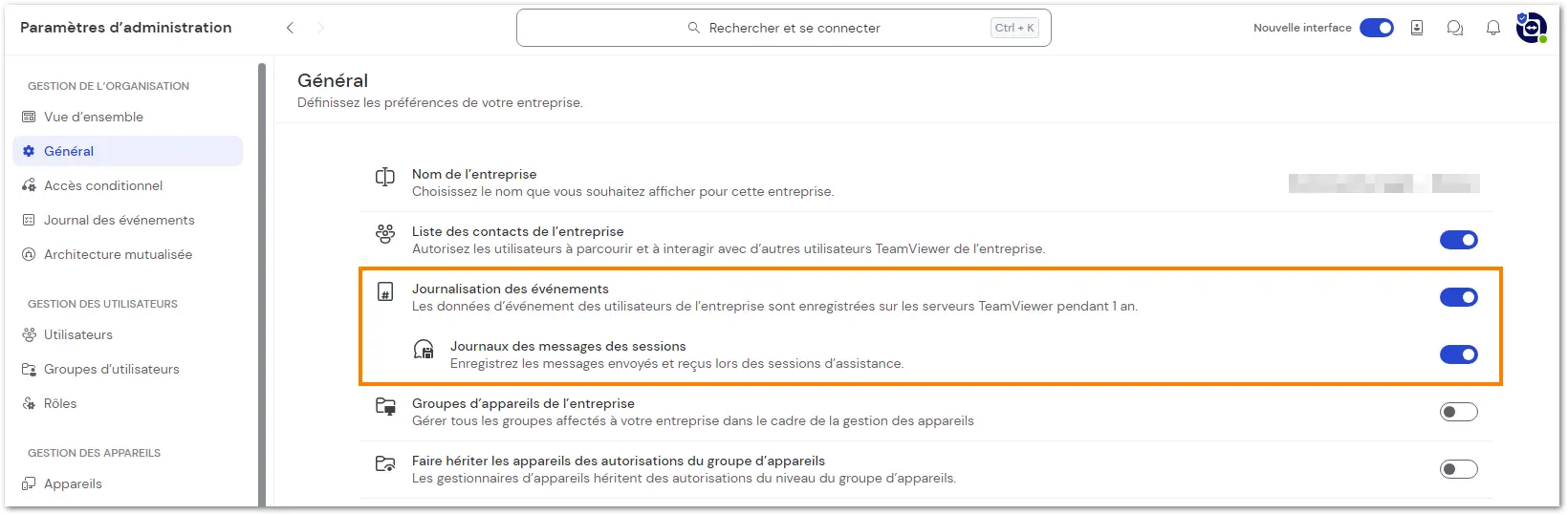Click the Groupes d'appareils folder icon
Screen dimensions: 1568x515
385,406
